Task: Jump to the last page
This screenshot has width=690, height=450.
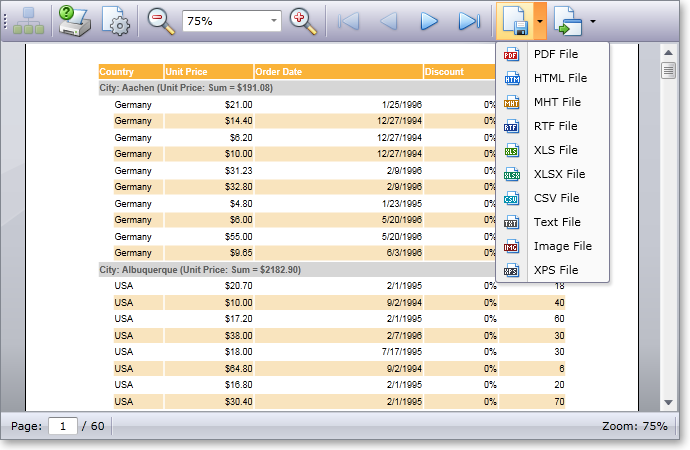Action: click(469, 20)
